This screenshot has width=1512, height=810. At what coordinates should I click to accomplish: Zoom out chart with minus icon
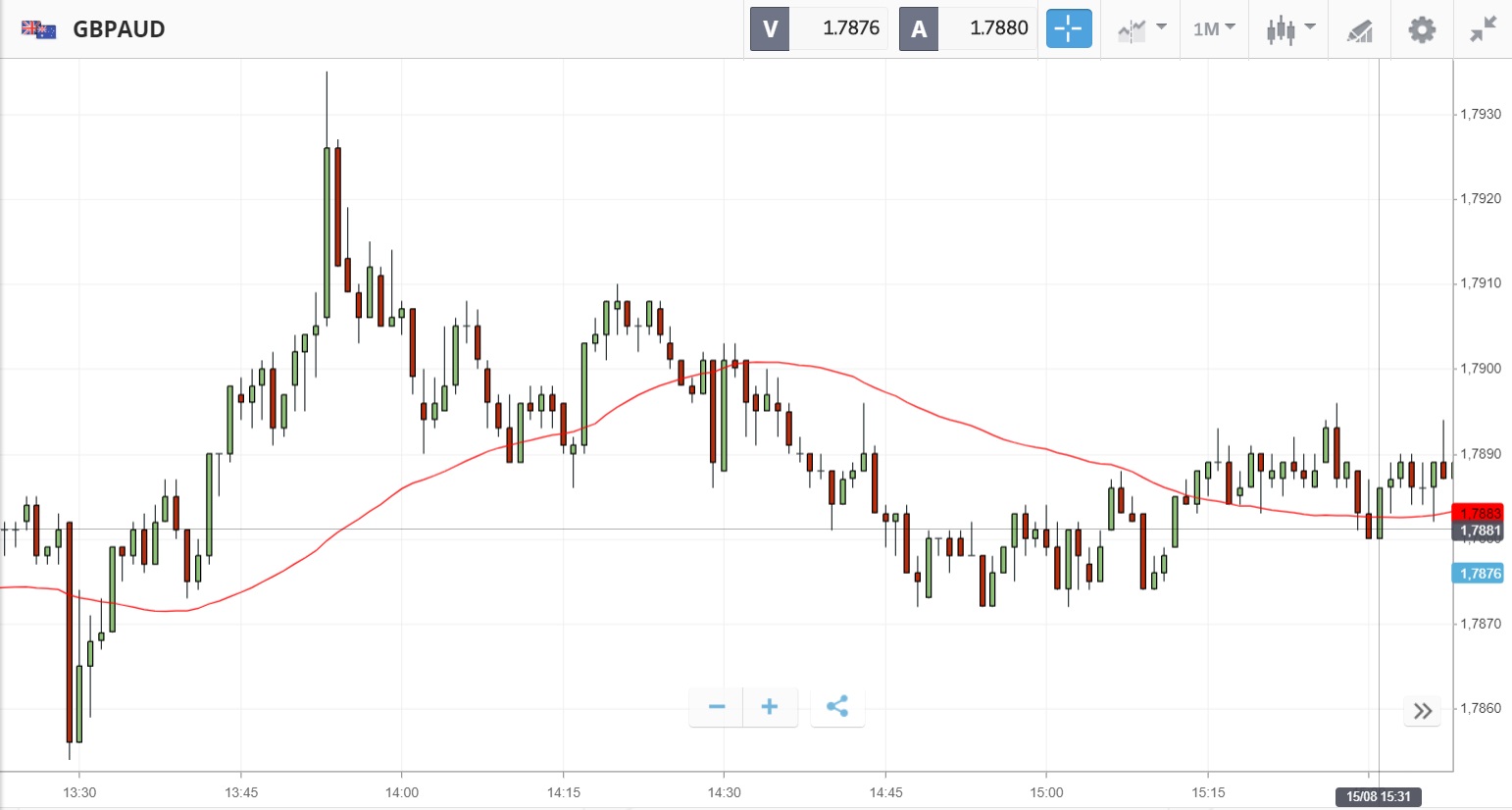(x=717, y=707)
